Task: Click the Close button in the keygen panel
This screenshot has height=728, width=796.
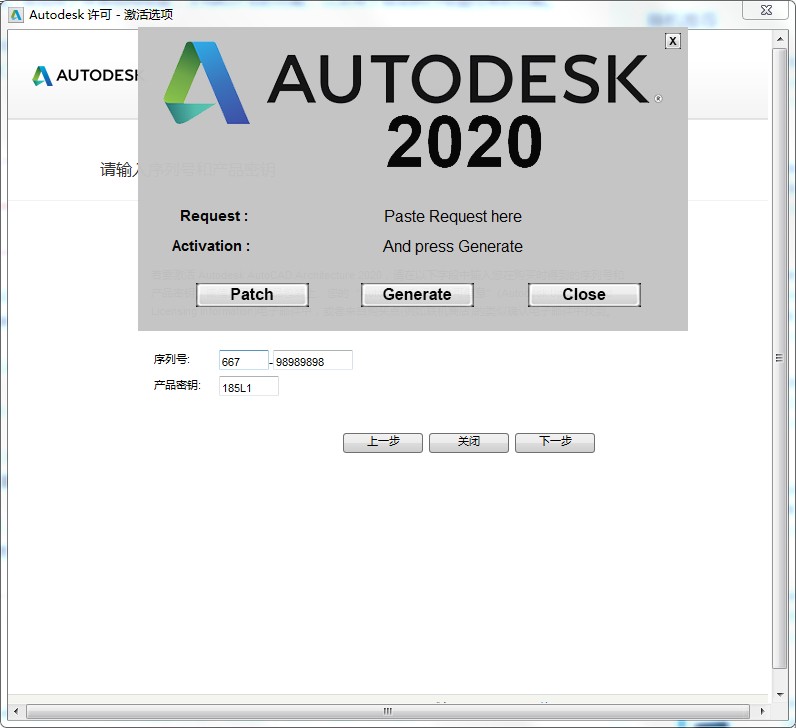Action: click(x=584, y=295)
